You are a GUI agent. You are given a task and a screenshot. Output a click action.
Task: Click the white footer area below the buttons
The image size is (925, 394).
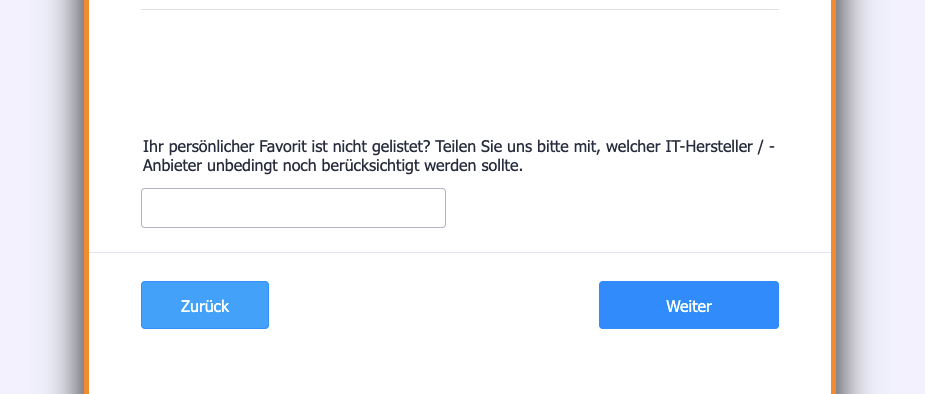(460, 362)
